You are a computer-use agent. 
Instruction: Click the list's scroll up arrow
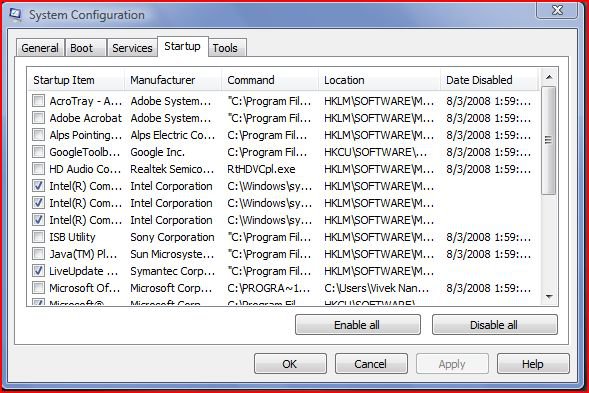[x=549, y=78]
